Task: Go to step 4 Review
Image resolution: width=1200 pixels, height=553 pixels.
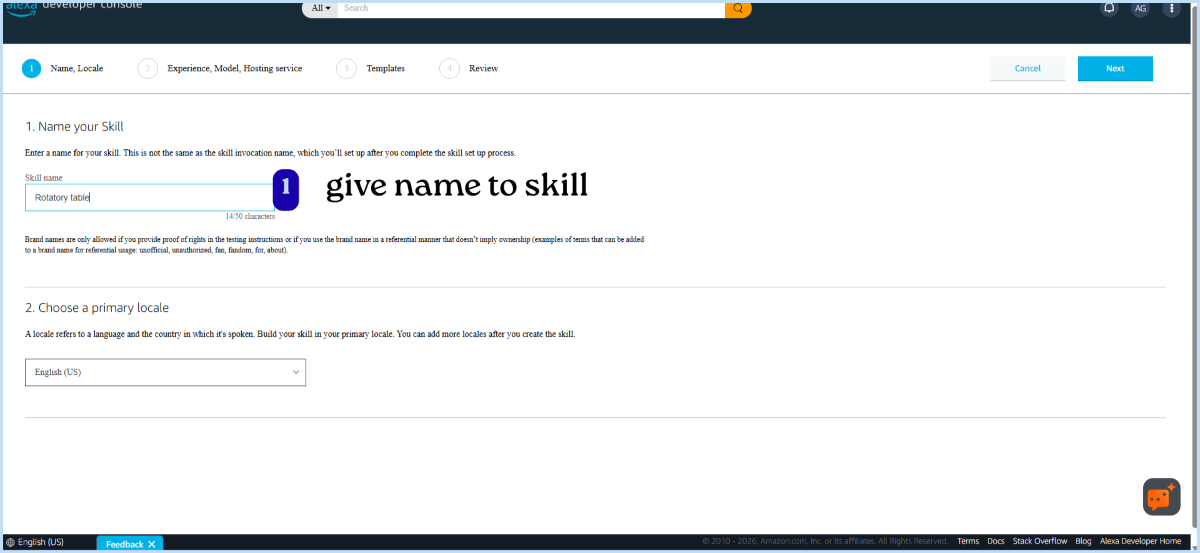Action: [469, 69]
